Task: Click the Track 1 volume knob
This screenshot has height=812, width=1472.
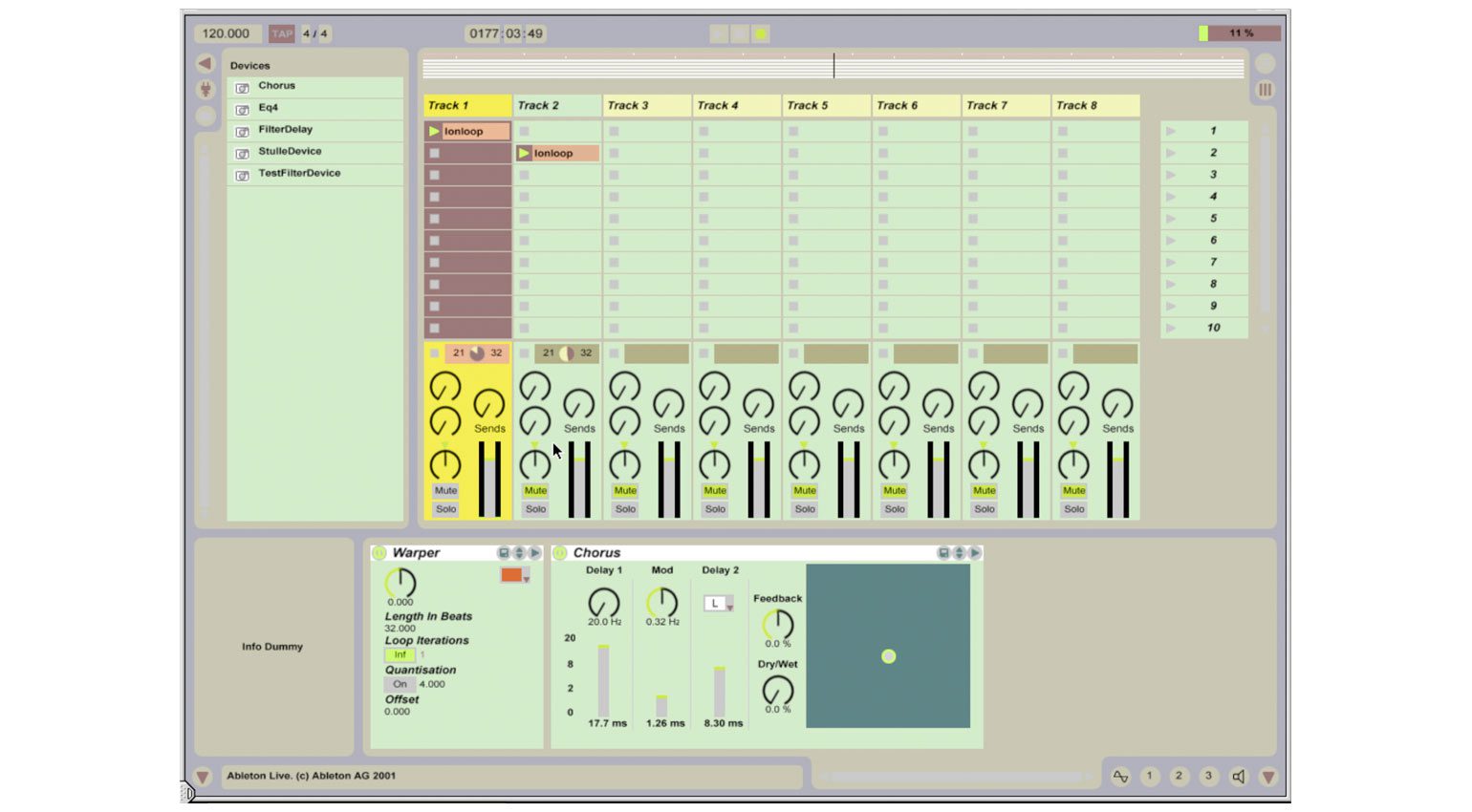Action: click(x=444, y=465)
